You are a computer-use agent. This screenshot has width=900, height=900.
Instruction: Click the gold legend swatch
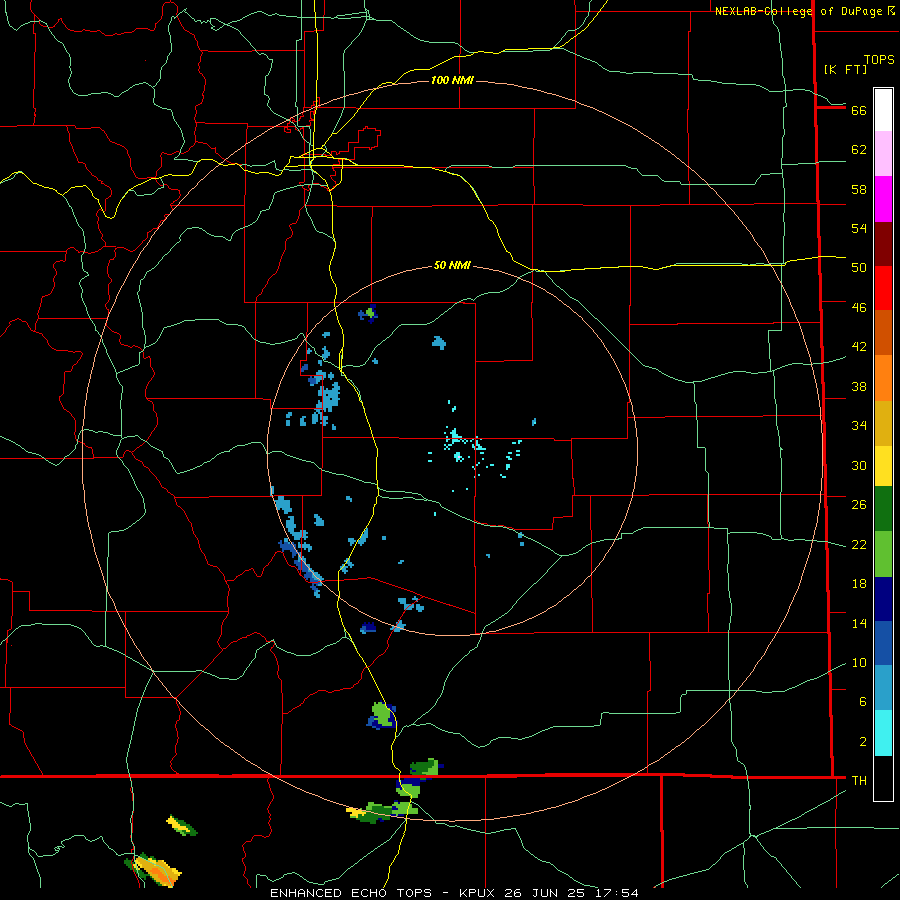point(883,423)
